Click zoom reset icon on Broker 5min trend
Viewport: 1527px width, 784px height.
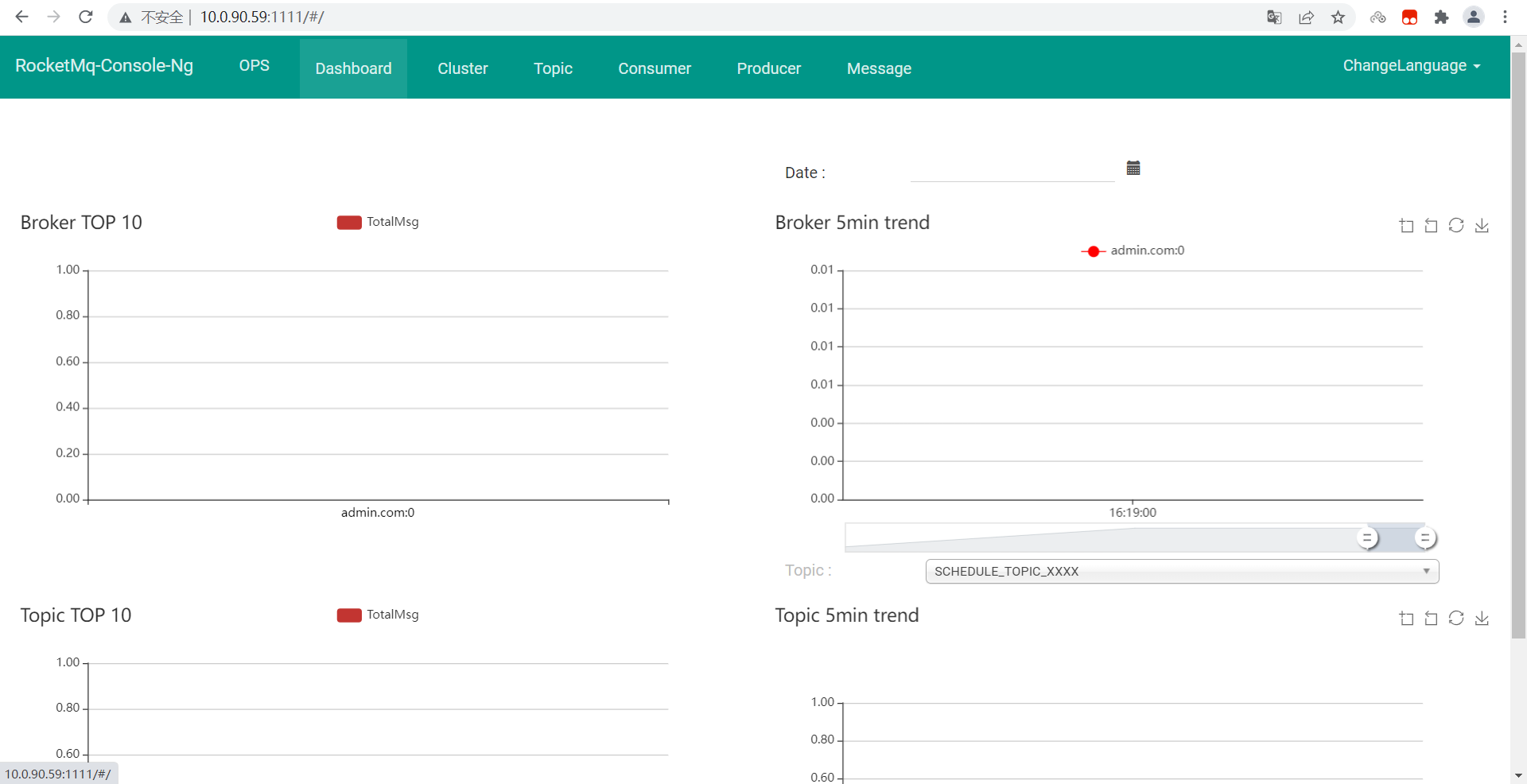click(1431, 226)
